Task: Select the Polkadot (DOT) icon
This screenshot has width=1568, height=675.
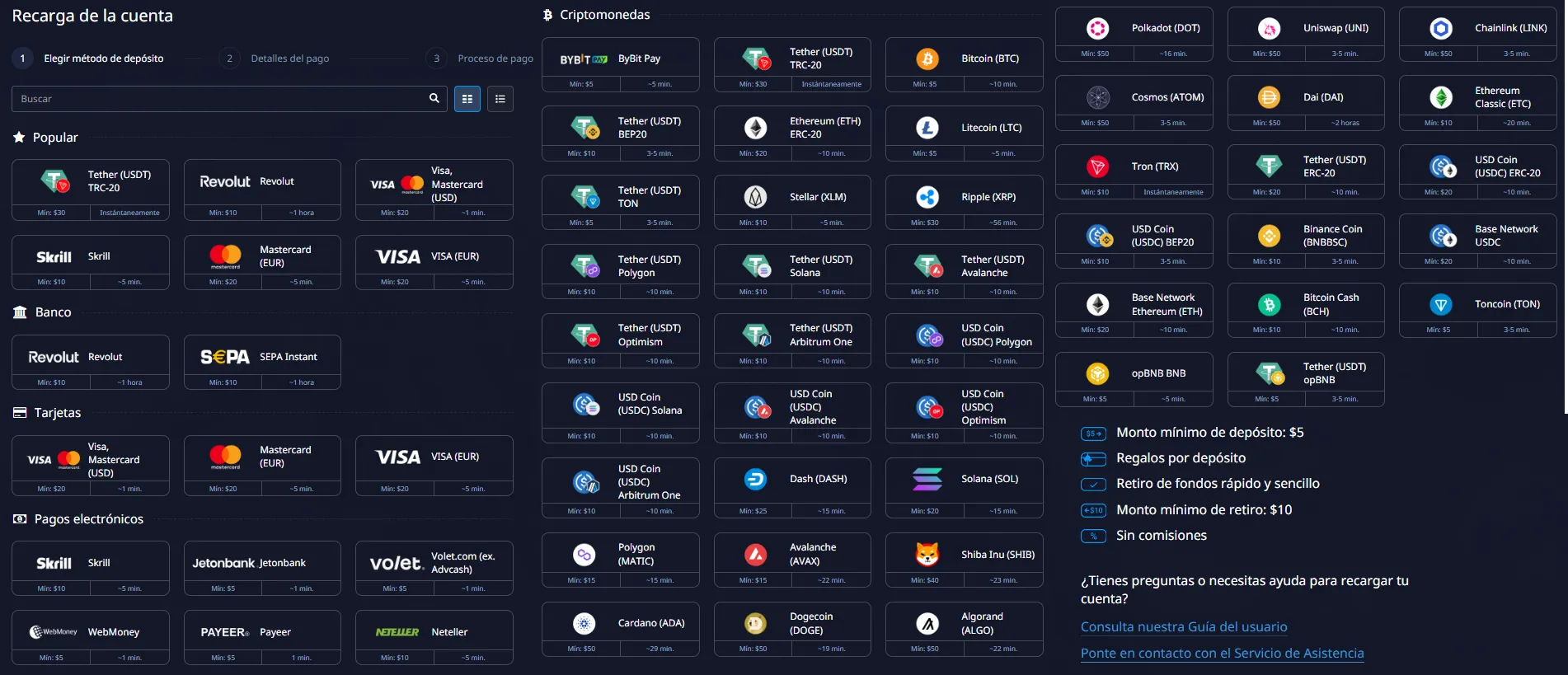Action: [1097, 29]
